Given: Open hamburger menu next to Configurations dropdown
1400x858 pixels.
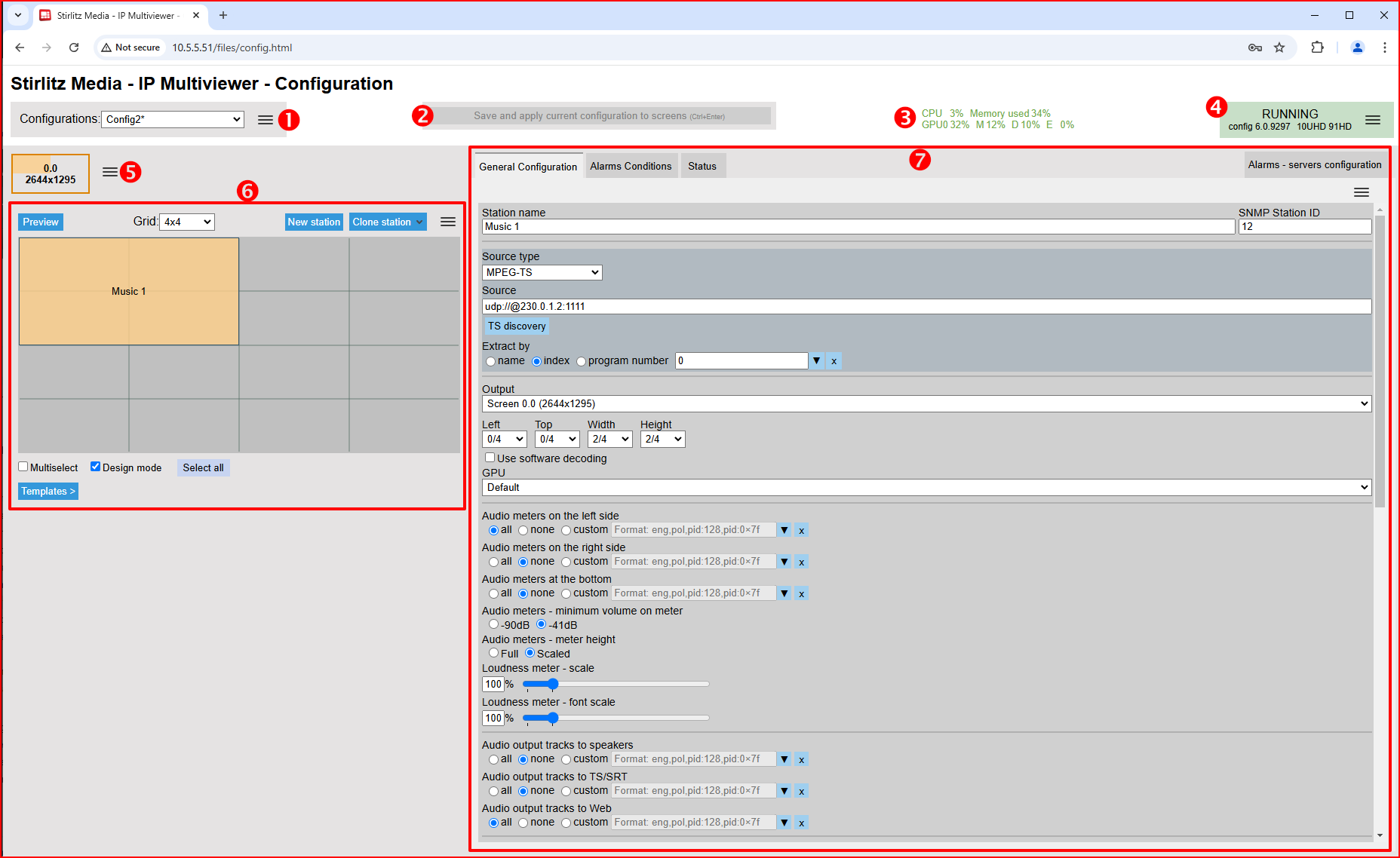Looking at the screenshot, I should 266,120.
